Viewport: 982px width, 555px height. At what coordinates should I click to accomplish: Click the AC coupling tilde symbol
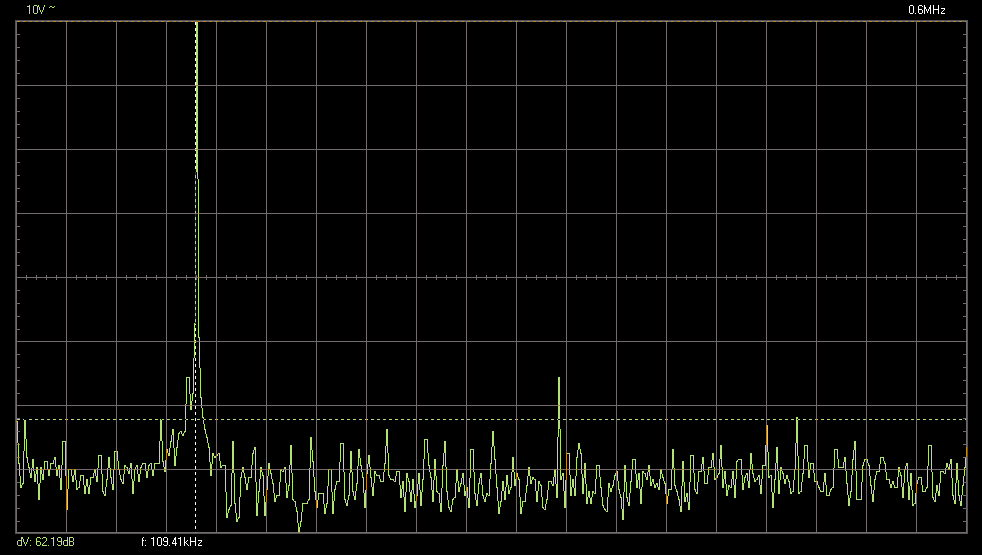(x=50, y=9)
